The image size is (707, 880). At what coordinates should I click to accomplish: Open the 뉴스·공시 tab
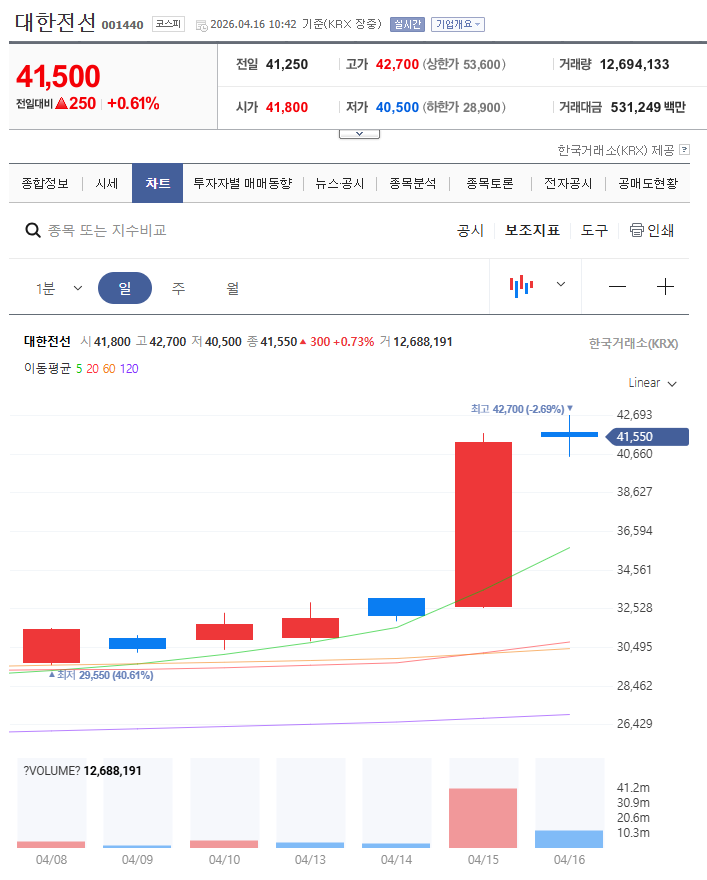point(339,184)
